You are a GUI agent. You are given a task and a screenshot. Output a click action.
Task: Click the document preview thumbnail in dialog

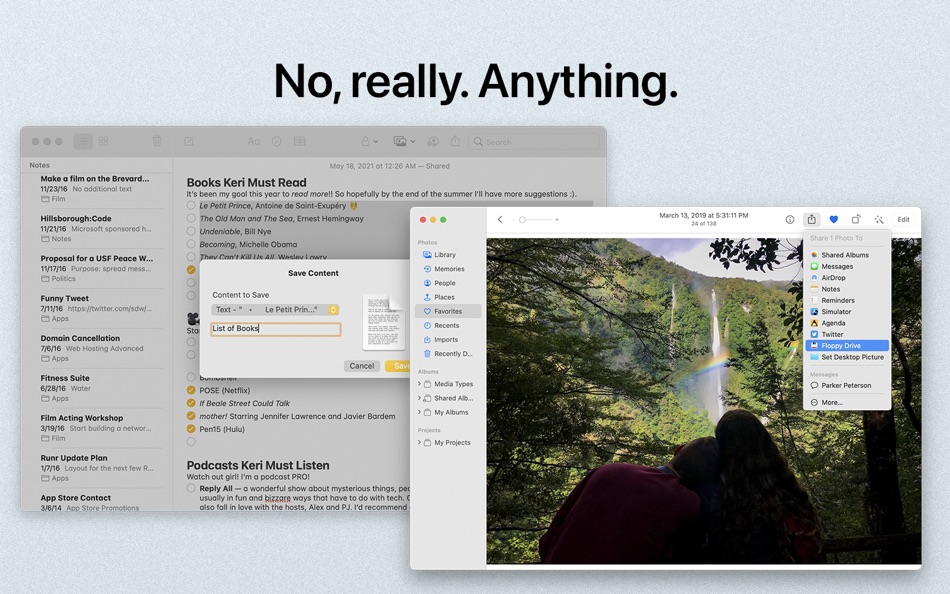pyautogui.click(x=384, y=321)
